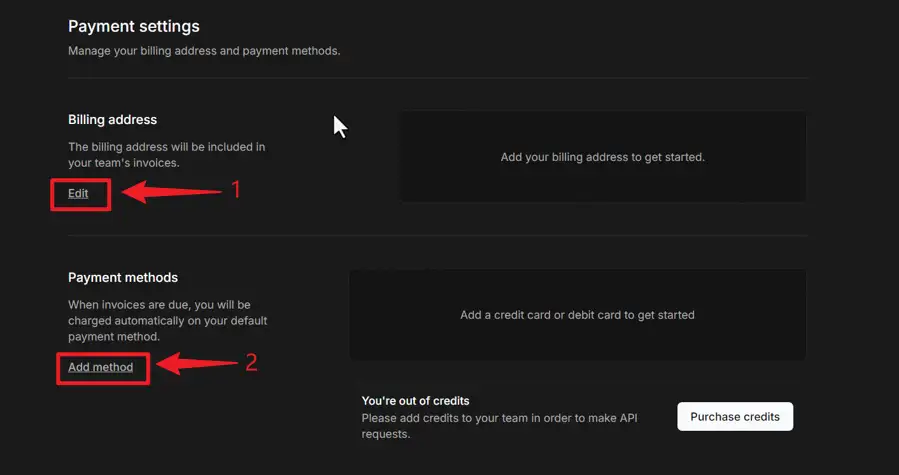The width and height of the screenshot is (899, 475).
Task: Click the Purchase credits button
Action: coord(735,416)
